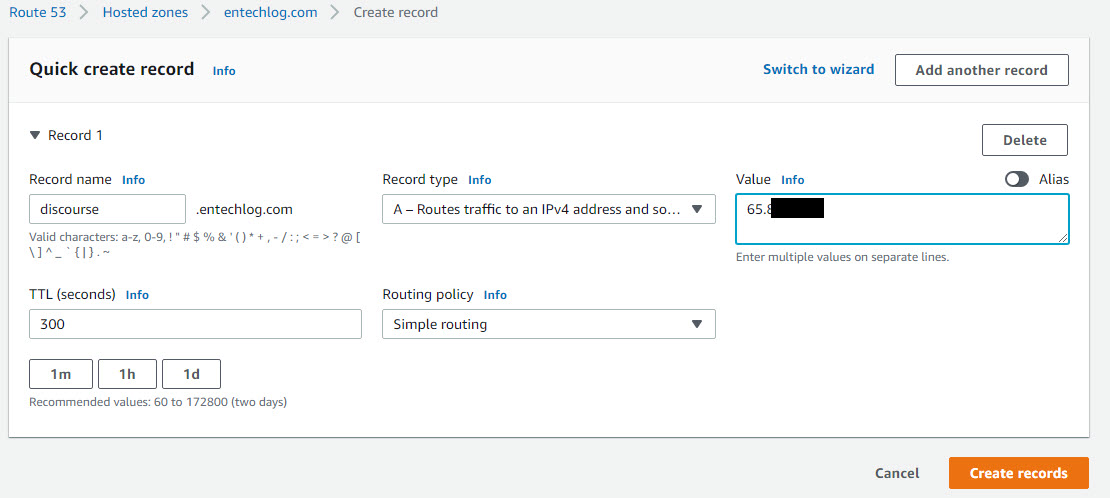This screenshot has height=498, width=1110.
Task: Click the 'Valid characters' hint text
Action: coord(195,245)
